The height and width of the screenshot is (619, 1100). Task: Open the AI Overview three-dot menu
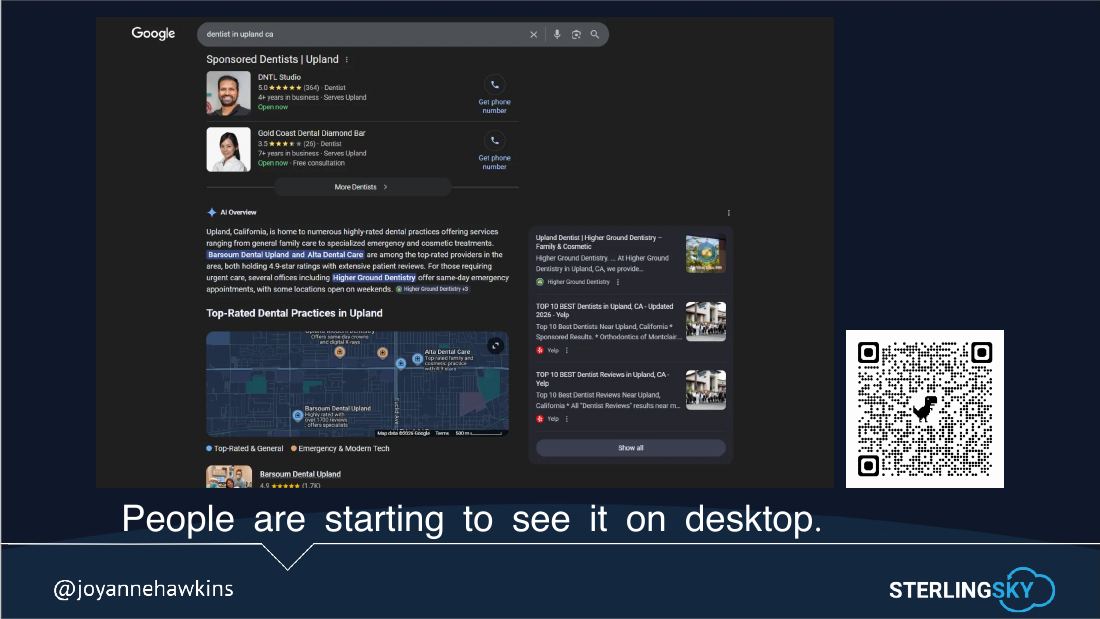click(x=729, y=213)
